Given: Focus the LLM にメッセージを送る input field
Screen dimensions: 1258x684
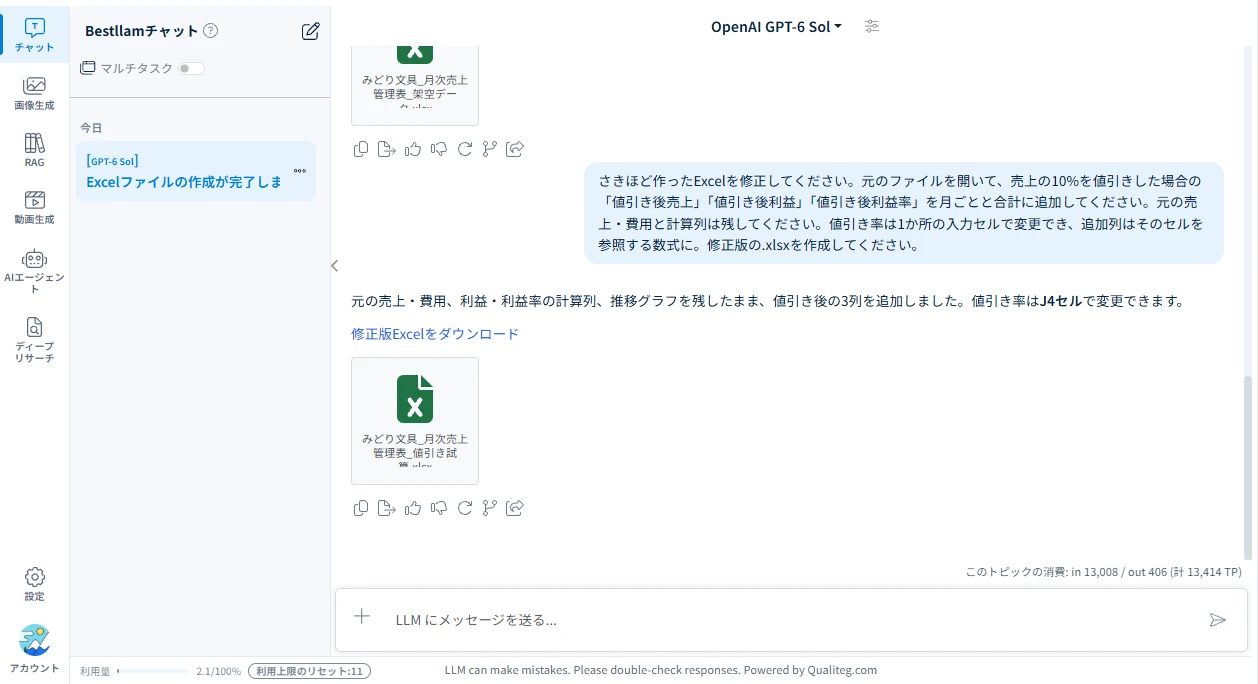Looking at the screenshot, I should click(790, 620).
